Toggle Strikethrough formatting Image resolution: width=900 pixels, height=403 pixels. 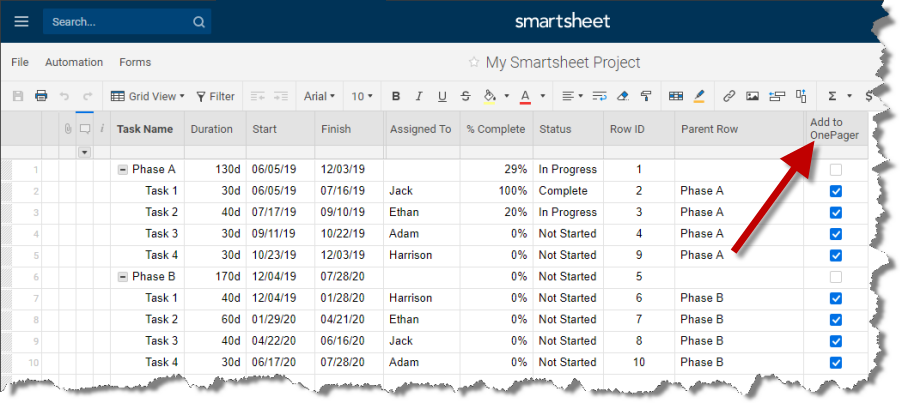[465, 96]
